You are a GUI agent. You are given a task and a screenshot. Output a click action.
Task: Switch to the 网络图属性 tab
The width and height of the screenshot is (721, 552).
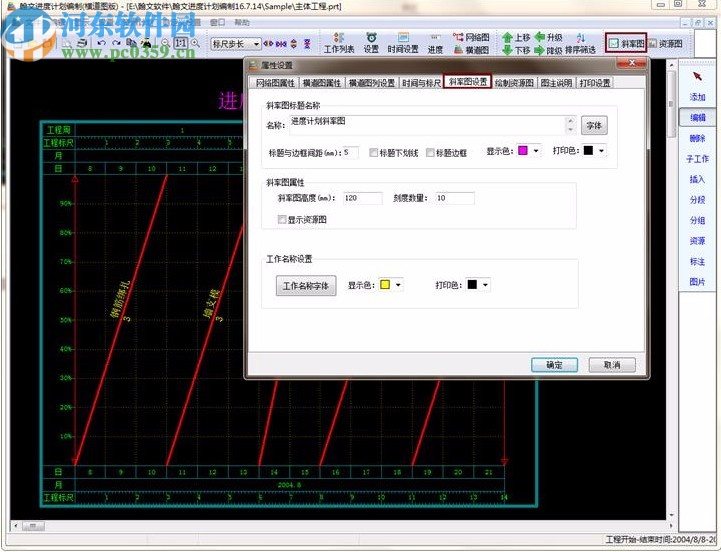click(x=277, y=82)
